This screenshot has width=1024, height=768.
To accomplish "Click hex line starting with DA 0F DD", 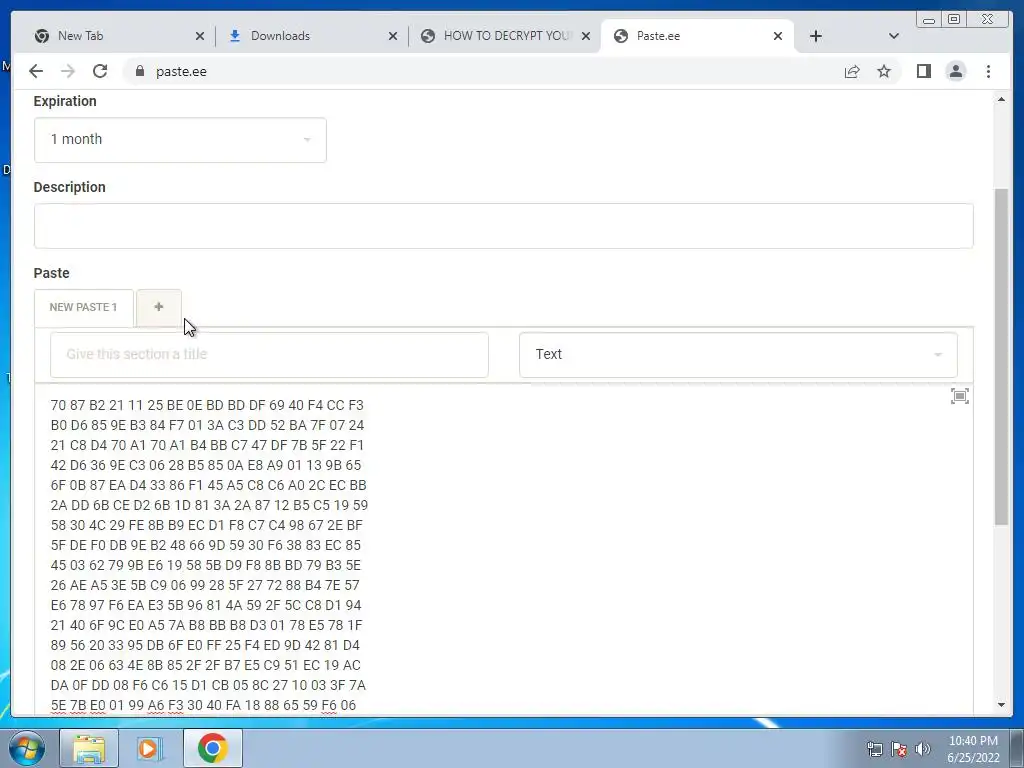I will point(208,686).
